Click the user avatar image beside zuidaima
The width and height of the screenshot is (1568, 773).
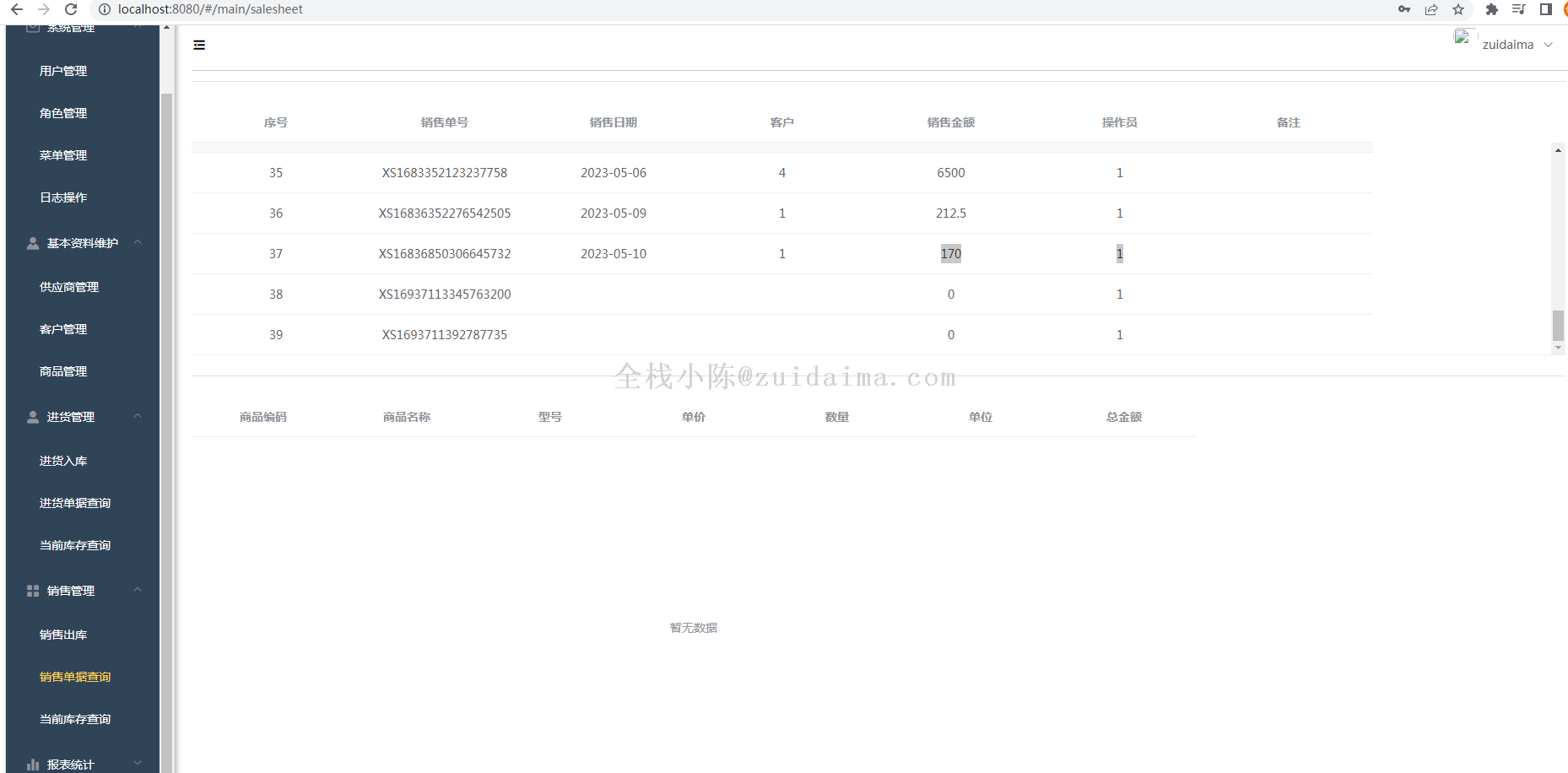click(1462, 37)
